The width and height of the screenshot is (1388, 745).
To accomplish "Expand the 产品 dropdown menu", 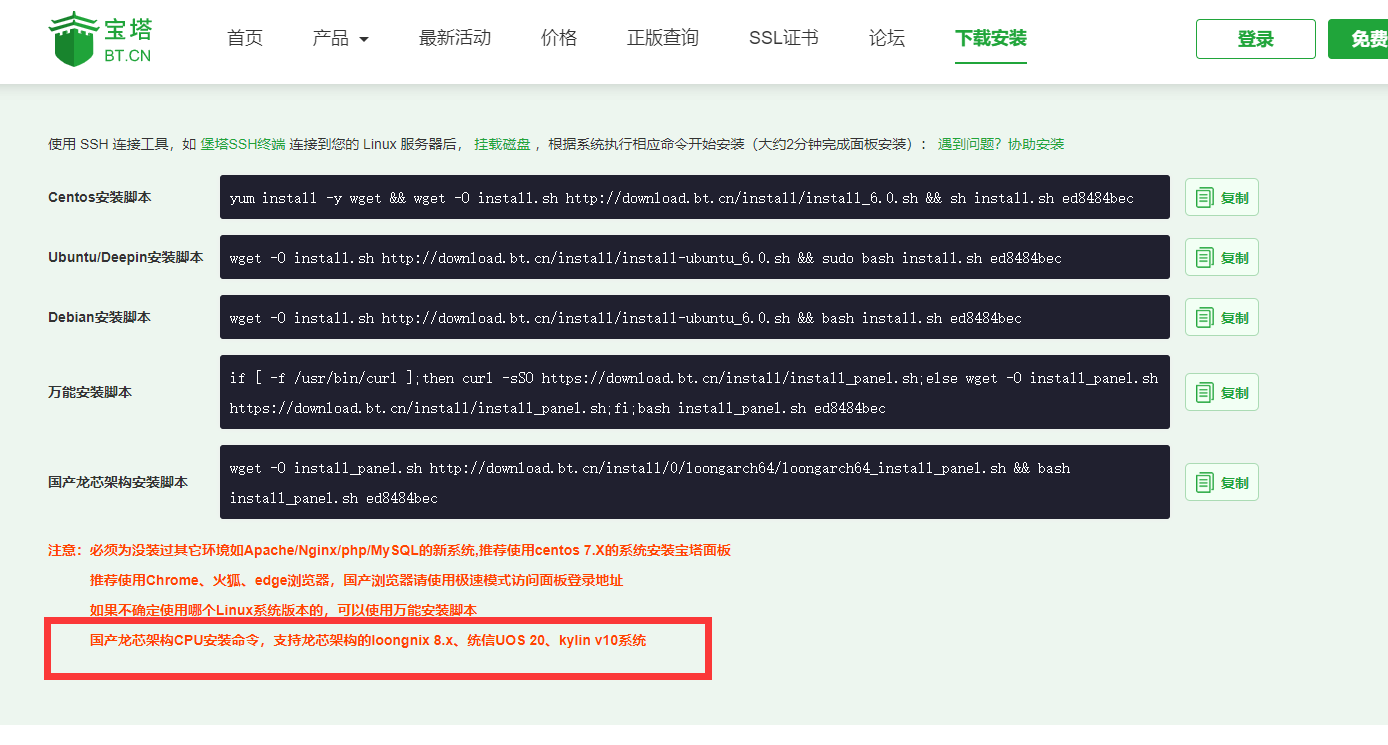I will (x=341, y=38).
